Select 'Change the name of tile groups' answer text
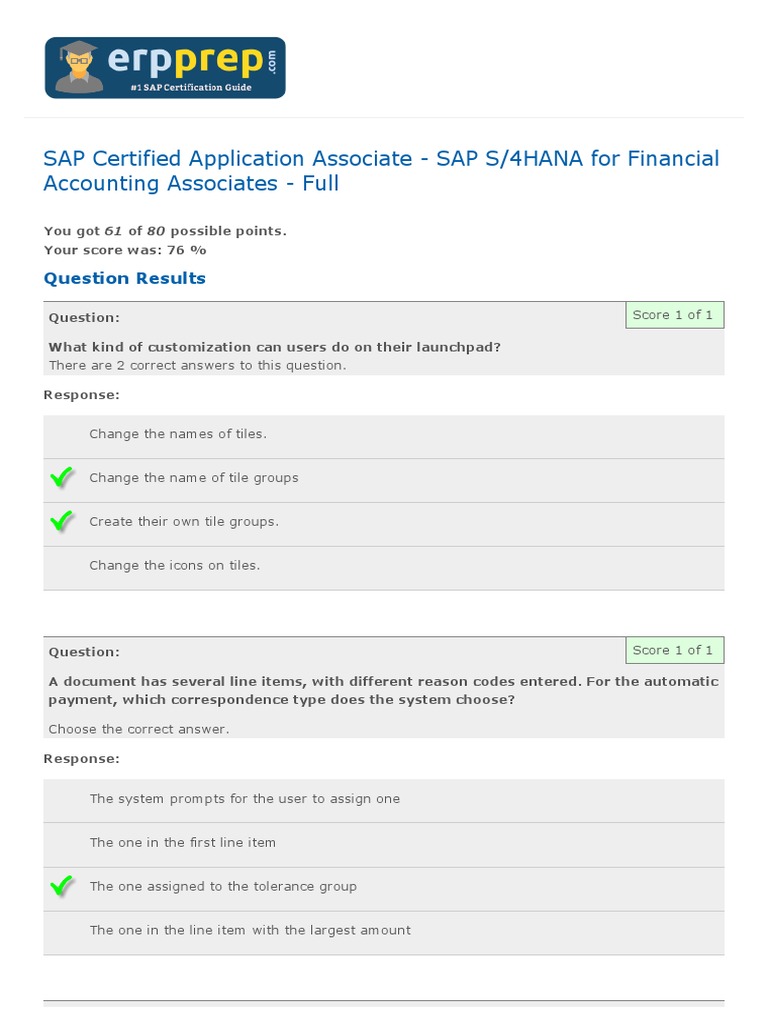 click(x=194, y=478)
